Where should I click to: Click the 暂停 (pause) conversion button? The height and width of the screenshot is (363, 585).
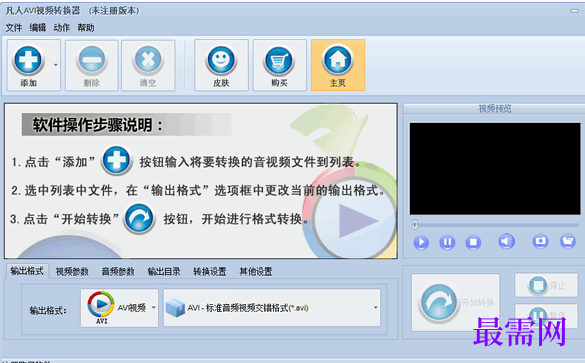click(546, 316)
